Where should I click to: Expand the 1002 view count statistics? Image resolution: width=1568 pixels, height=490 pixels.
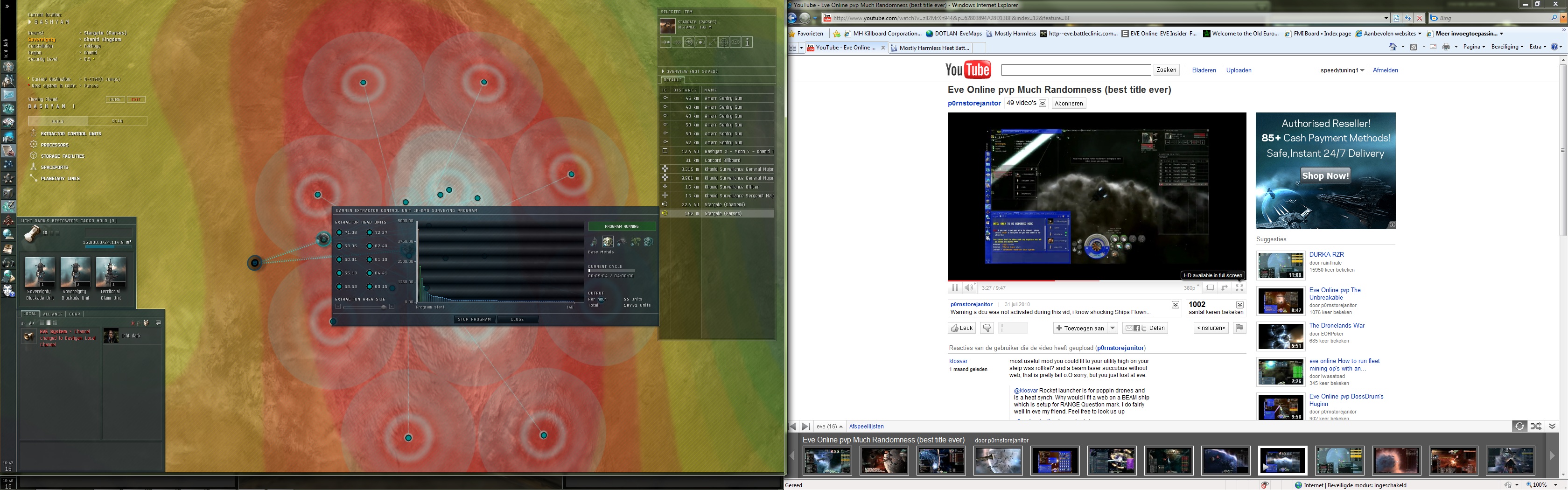(x=1239, y=304)
